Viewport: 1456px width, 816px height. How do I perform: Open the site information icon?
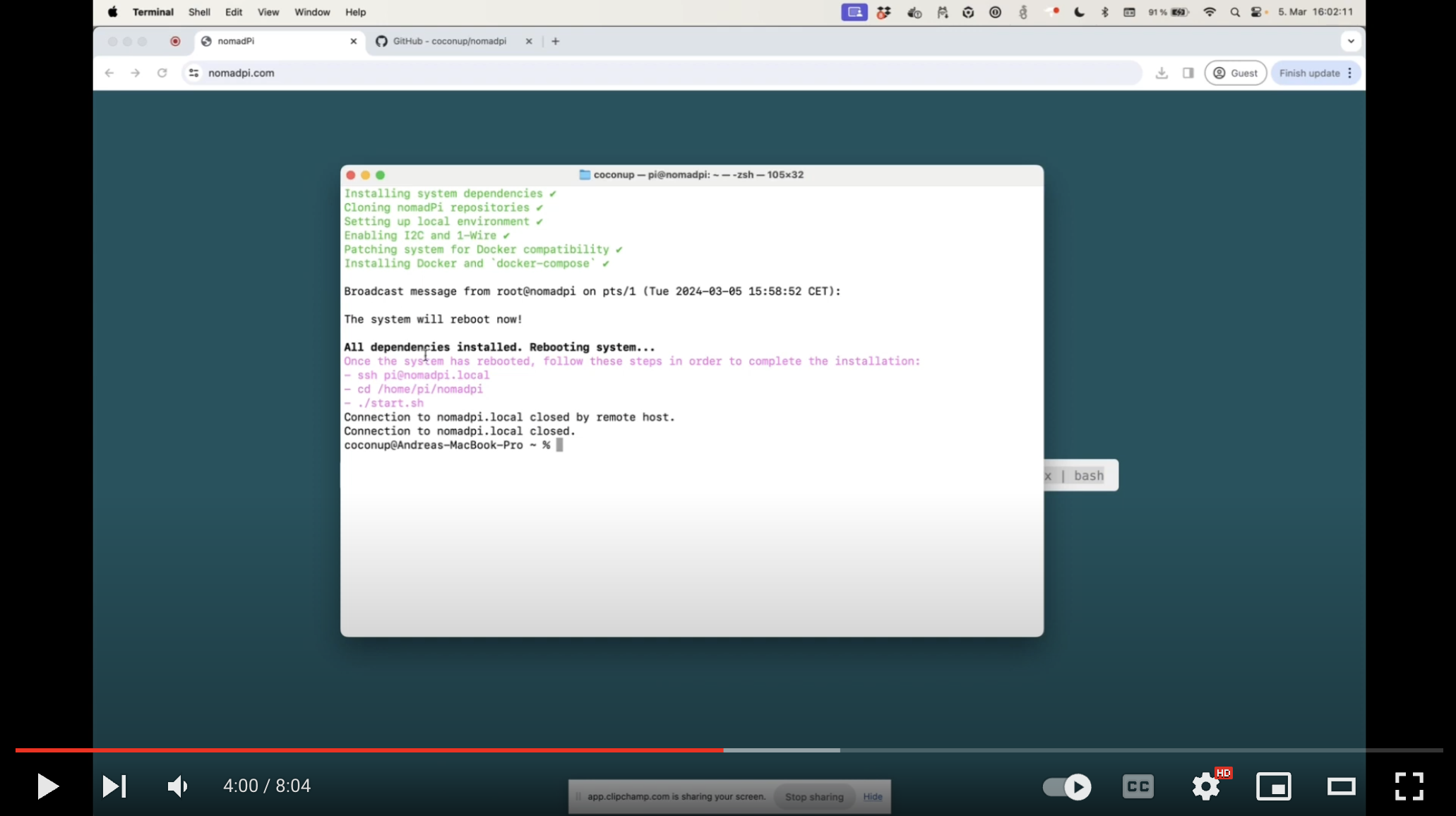pyautogui.click(x=194, y=73)
